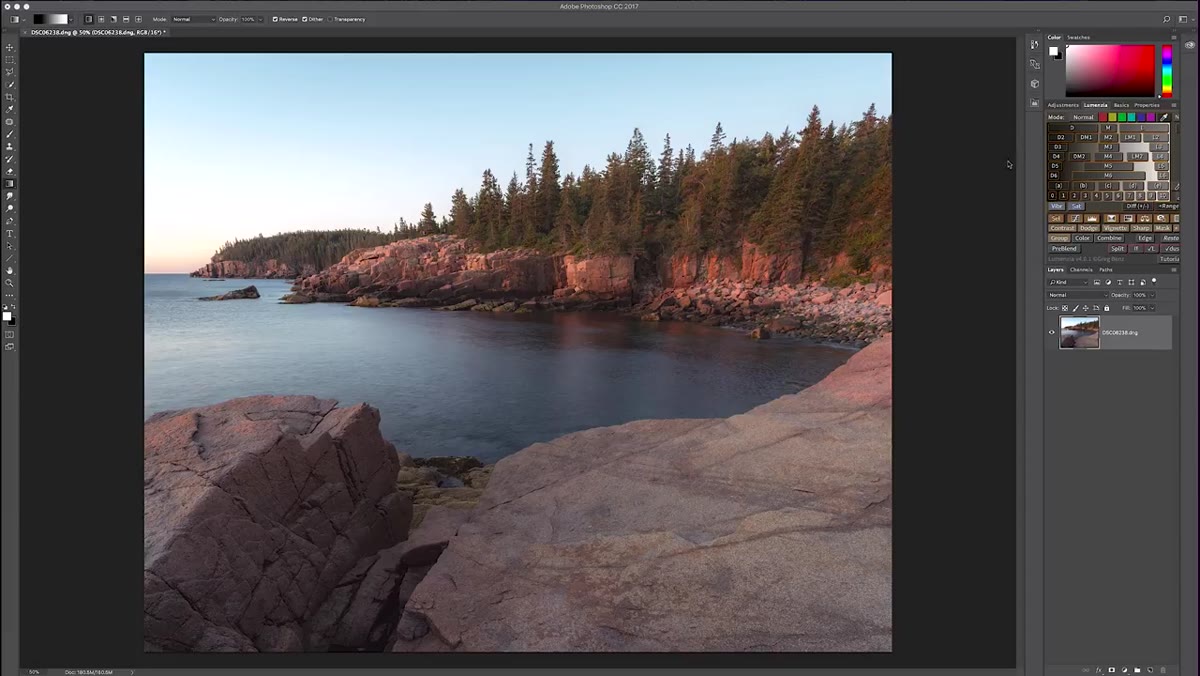Pick a hue on the vertical color slider
This screenshot has height=676, width=1200.
coord(1166,70)
